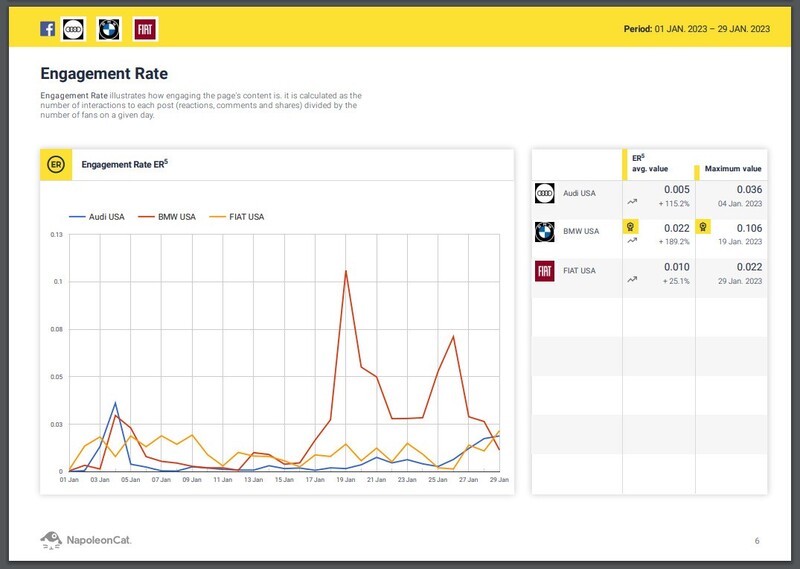
Task: Click the FIAT logo in the table row
Action: (544, 271)
